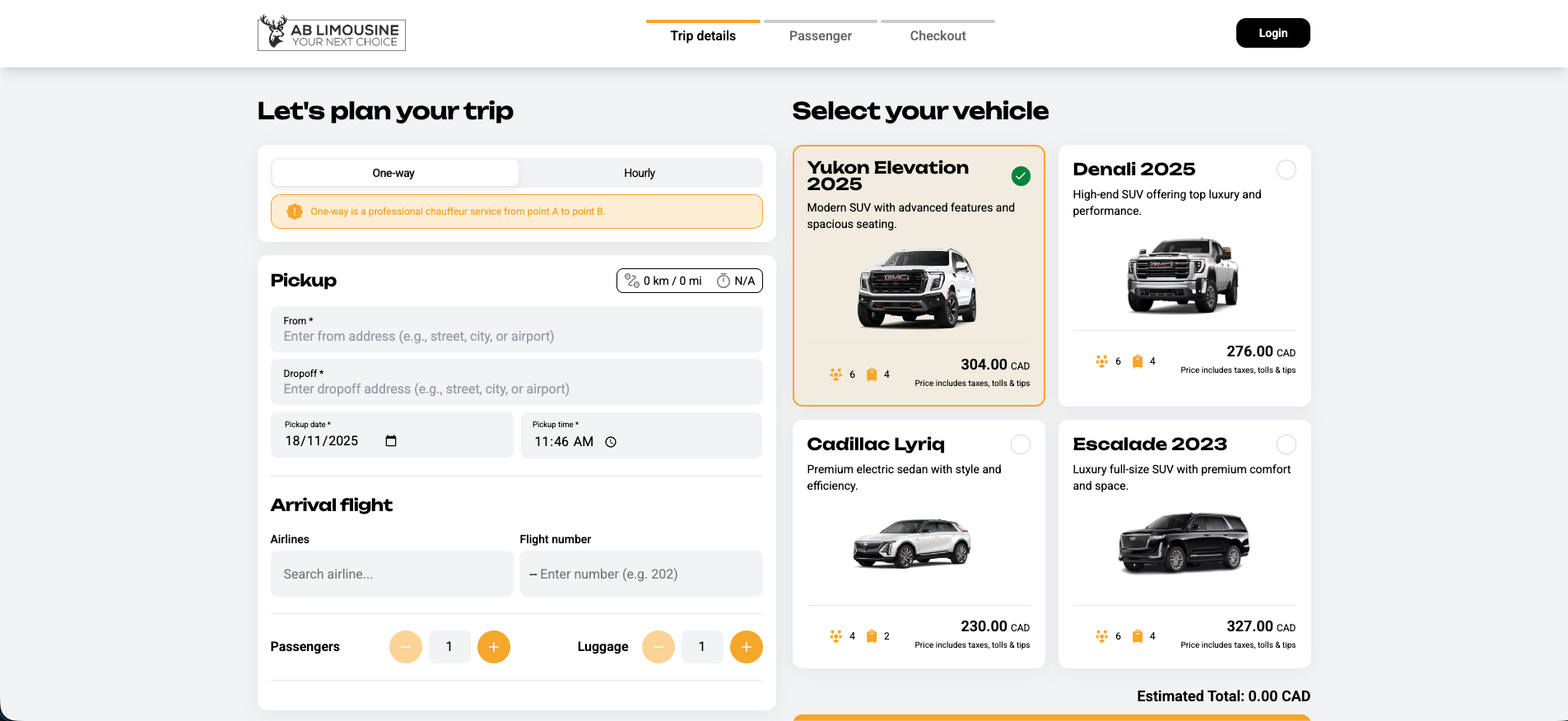Open the pickup time clock icon
Image resolution: width=1568 pixels, height=721 pixels.
coord(611,442)
